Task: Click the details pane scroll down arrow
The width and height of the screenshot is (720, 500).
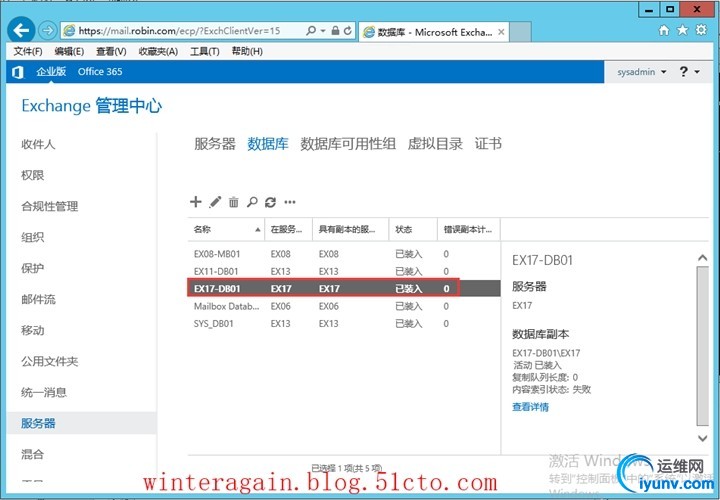Action: point(703,438)
